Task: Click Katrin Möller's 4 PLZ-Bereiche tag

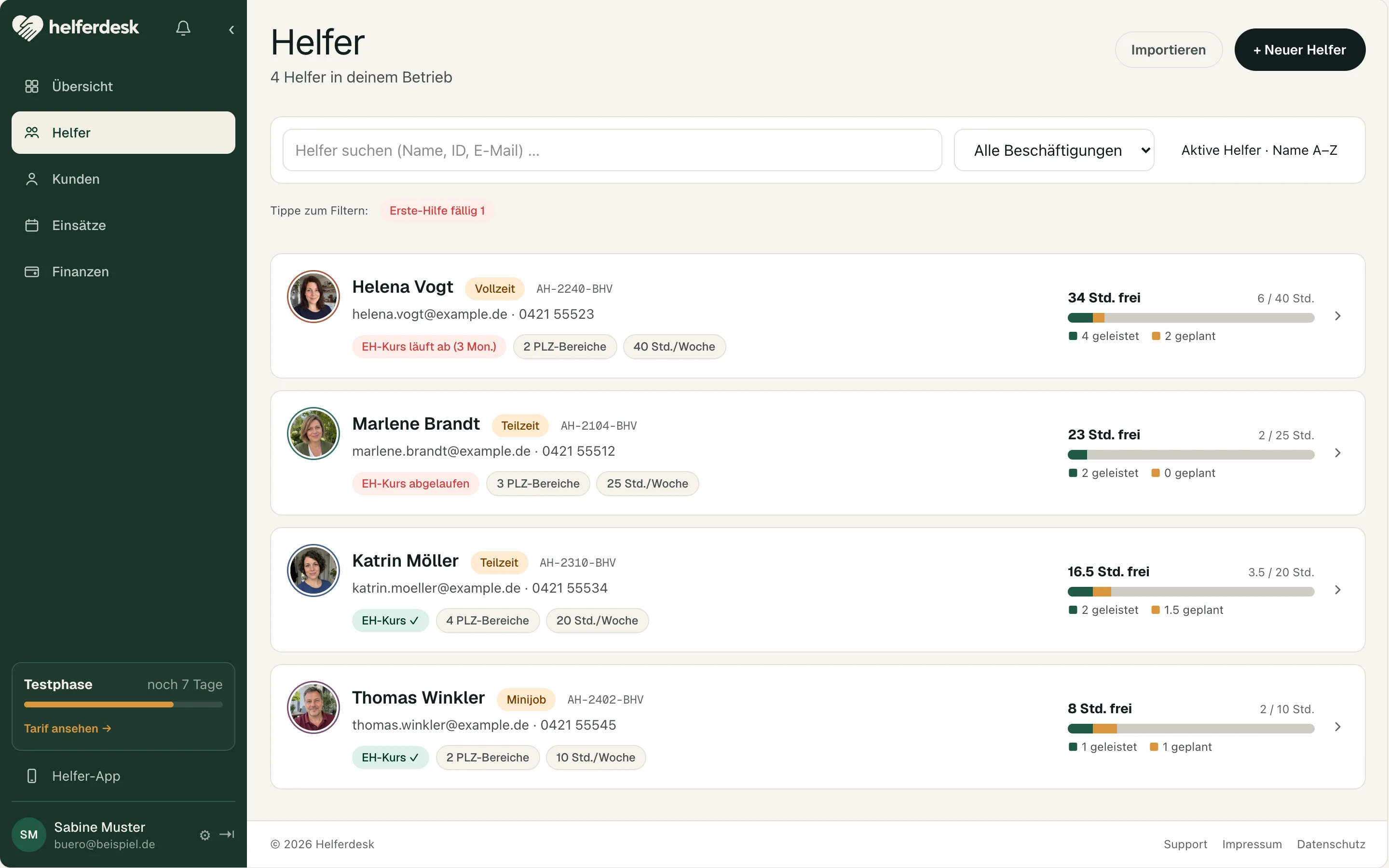Action: click(x=488, y=621)
